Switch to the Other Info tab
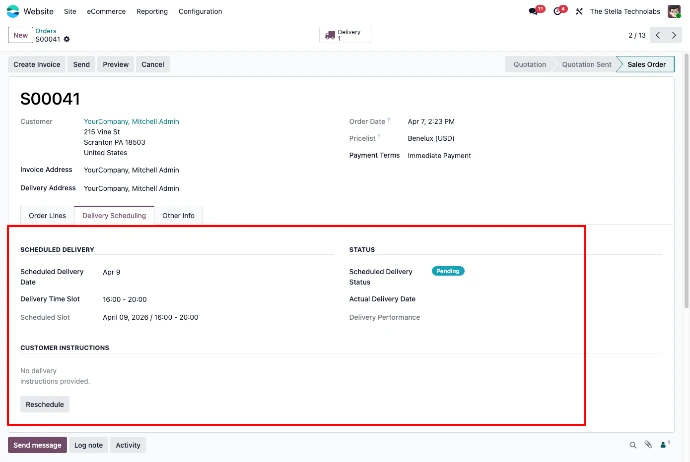The height and width of the screenshot is (462, 690). [178, 215]
